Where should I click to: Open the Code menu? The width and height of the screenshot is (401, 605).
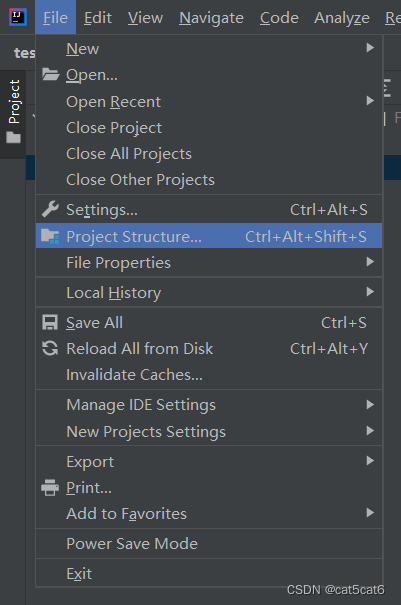tap(279, 18)
